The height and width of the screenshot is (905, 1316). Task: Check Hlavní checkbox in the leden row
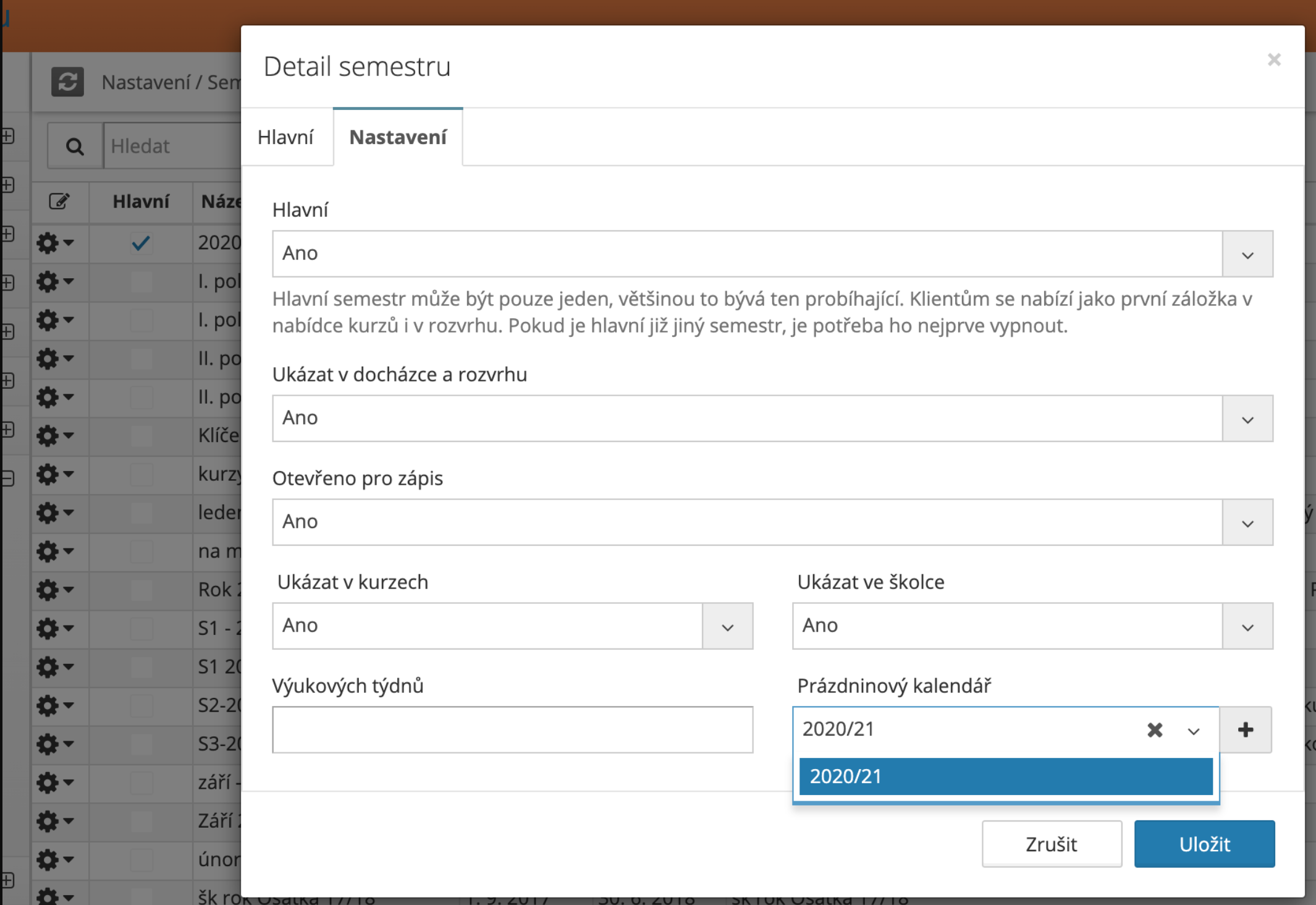click(x=141, y=512)
